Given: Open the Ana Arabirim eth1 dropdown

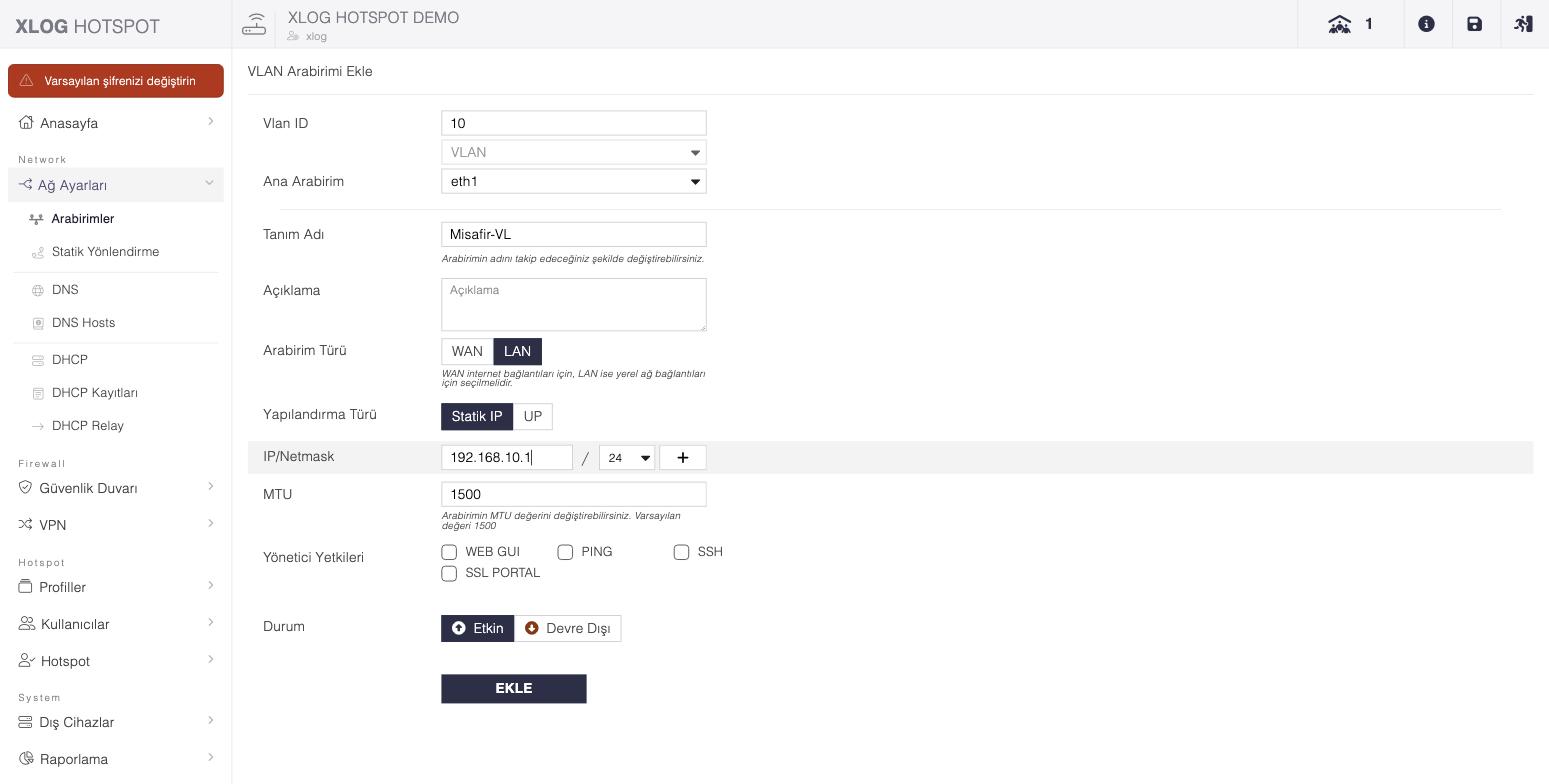Looking at the screenshot, I should click(x=574, y=181).
